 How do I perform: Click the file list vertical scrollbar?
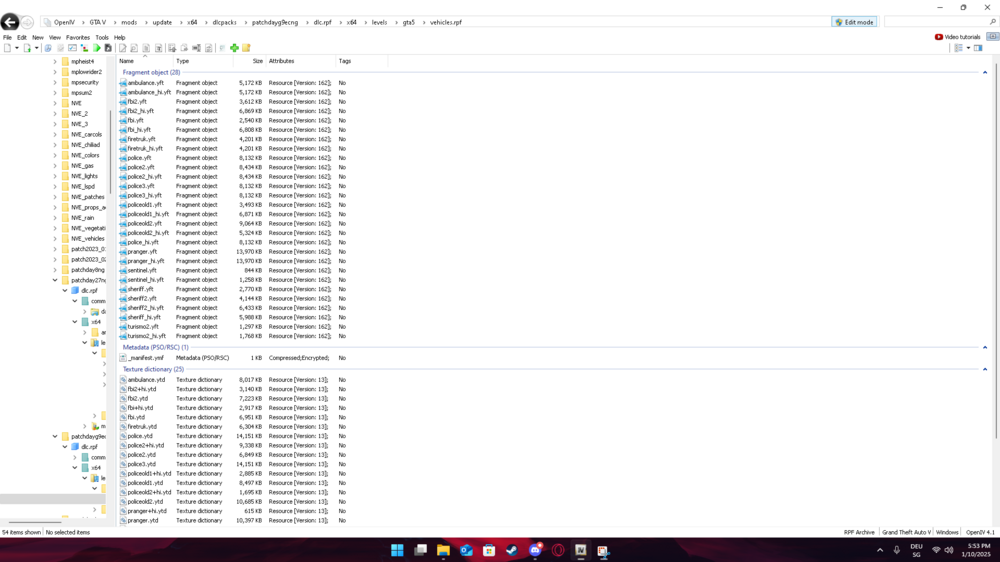996,249
